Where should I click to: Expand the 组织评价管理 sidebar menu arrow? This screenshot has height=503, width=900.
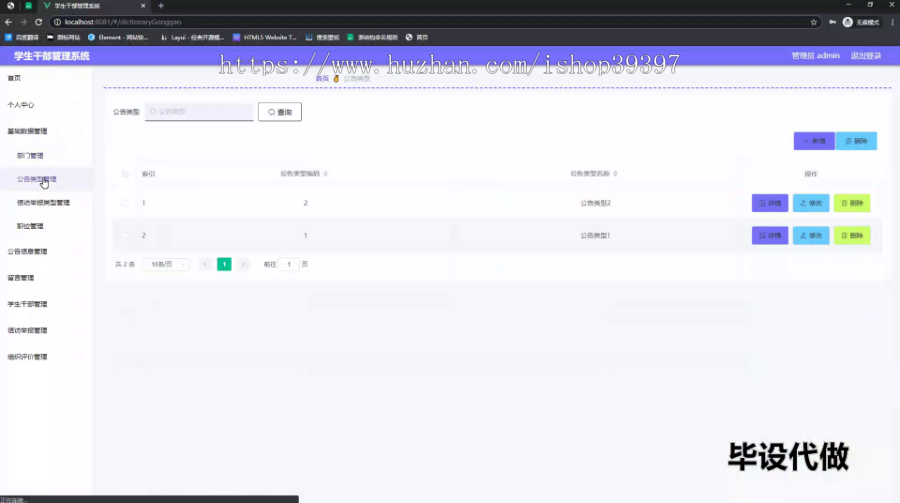click(80, 357)
